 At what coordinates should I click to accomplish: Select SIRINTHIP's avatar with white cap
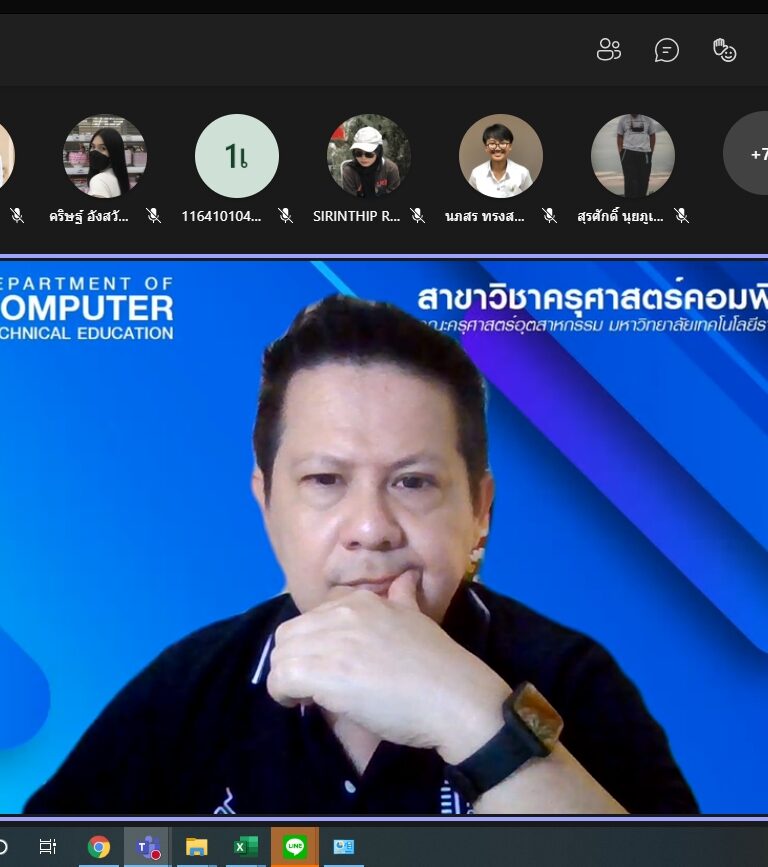(369, 156)
